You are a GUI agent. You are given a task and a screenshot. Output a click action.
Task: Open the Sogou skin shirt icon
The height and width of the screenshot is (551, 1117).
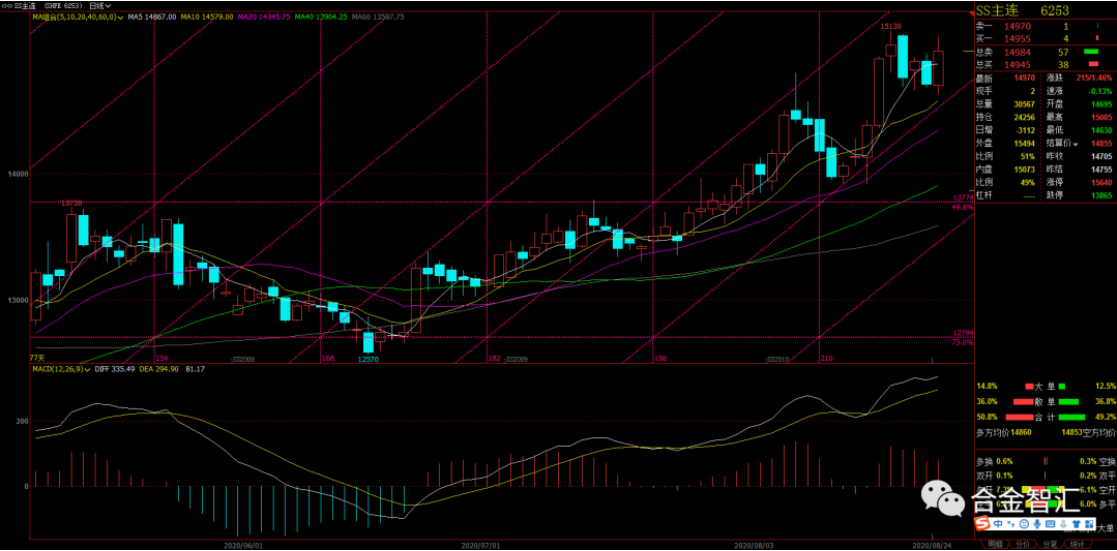pyautogui.click(x=1077, y=524)
